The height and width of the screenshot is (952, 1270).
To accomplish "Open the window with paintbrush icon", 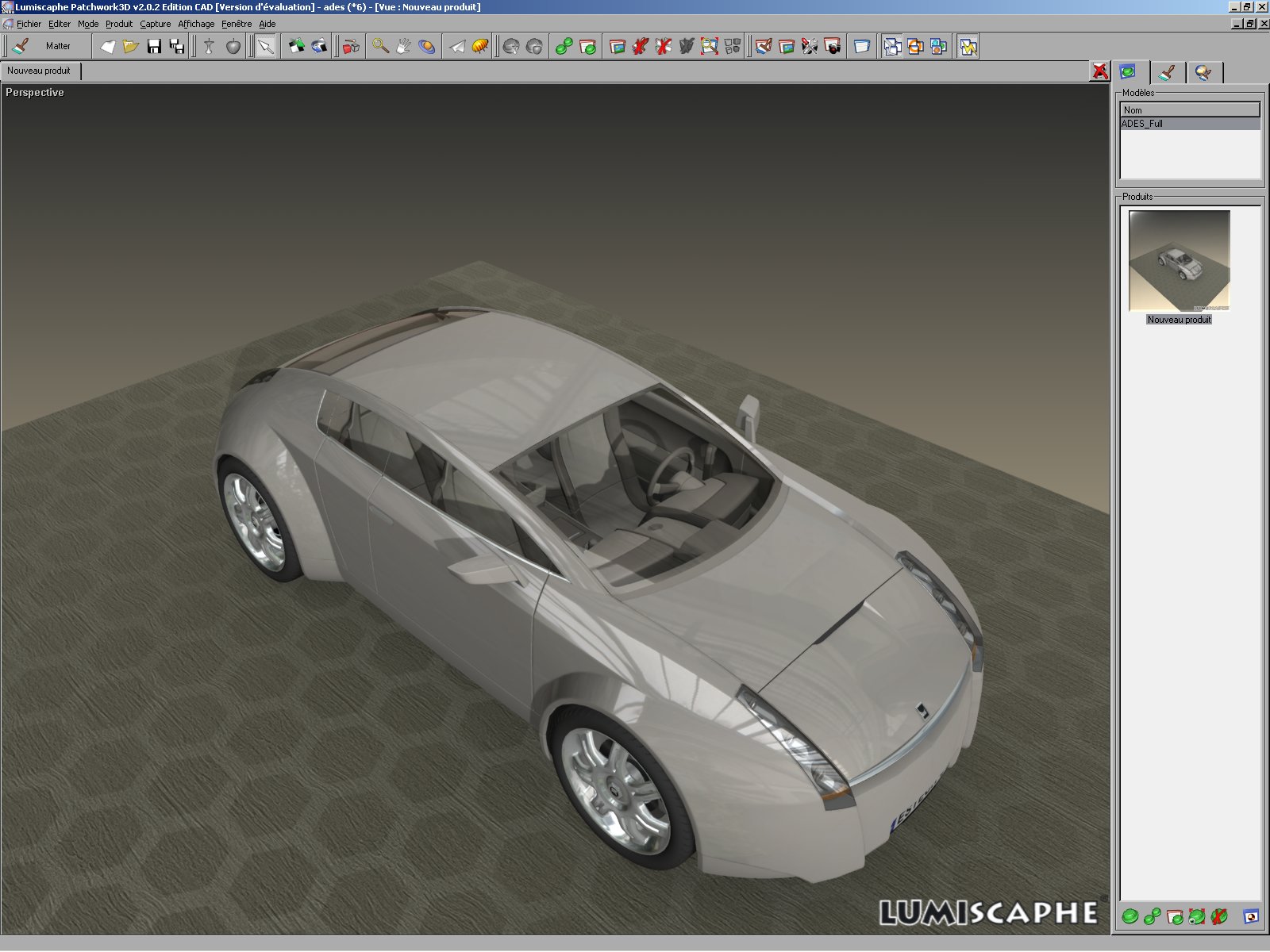I will click(764, 46).
